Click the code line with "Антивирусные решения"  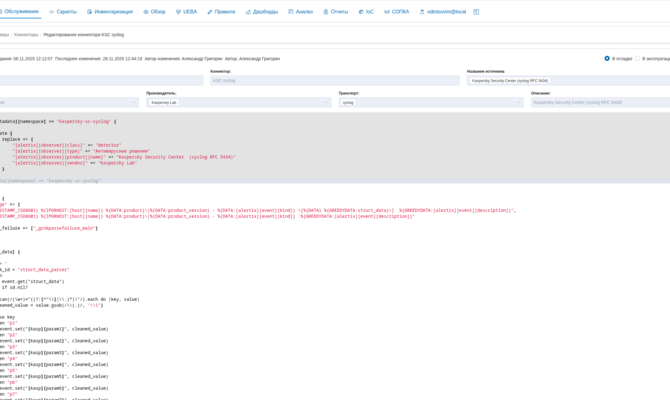point(81,151)
